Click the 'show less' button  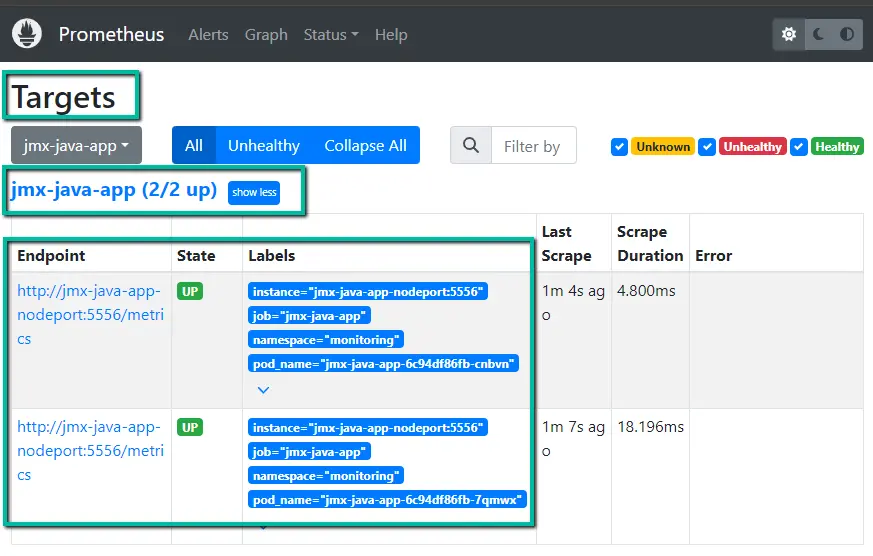pyautogui.click(x=254, y=192)
